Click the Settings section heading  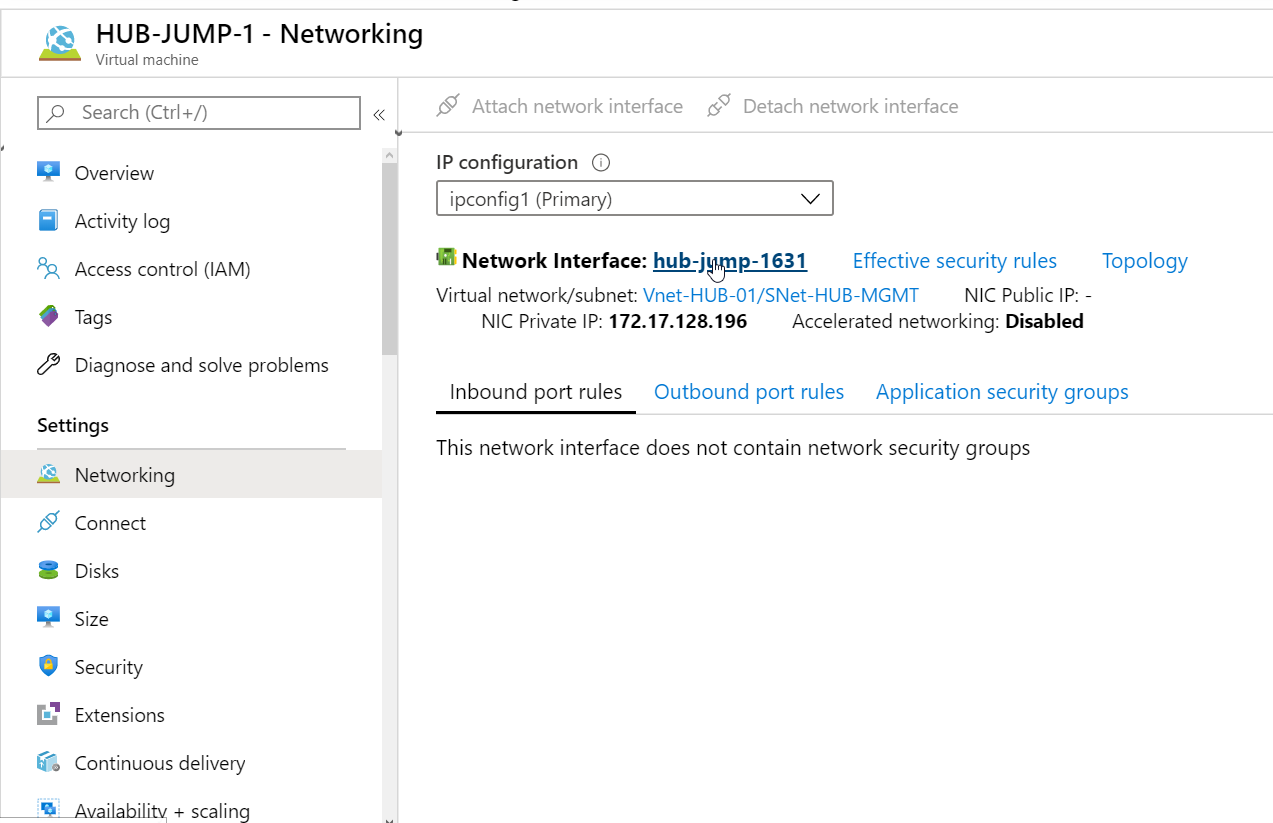[x=73, y=425]
